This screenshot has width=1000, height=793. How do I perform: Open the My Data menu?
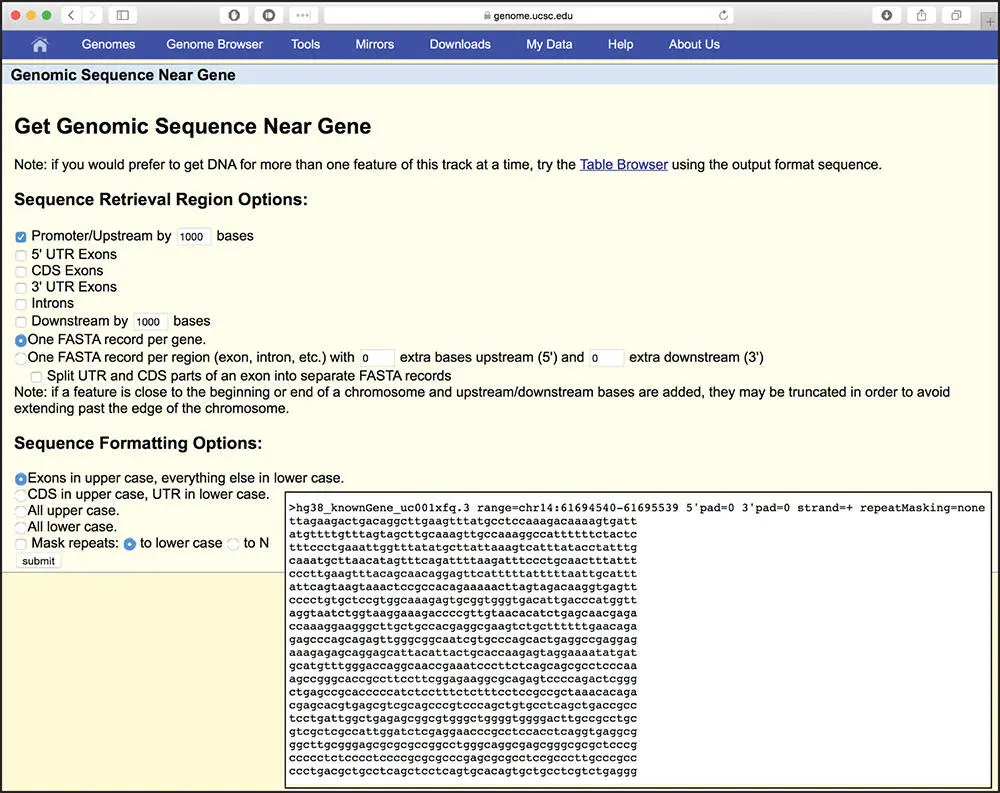tap(549, 44)
